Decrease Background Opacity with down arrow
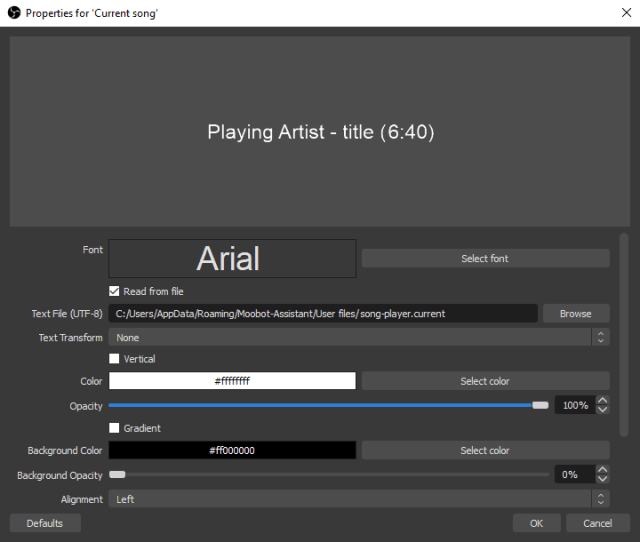This screenshot has width=640, height=542. [x=602, y=479]
